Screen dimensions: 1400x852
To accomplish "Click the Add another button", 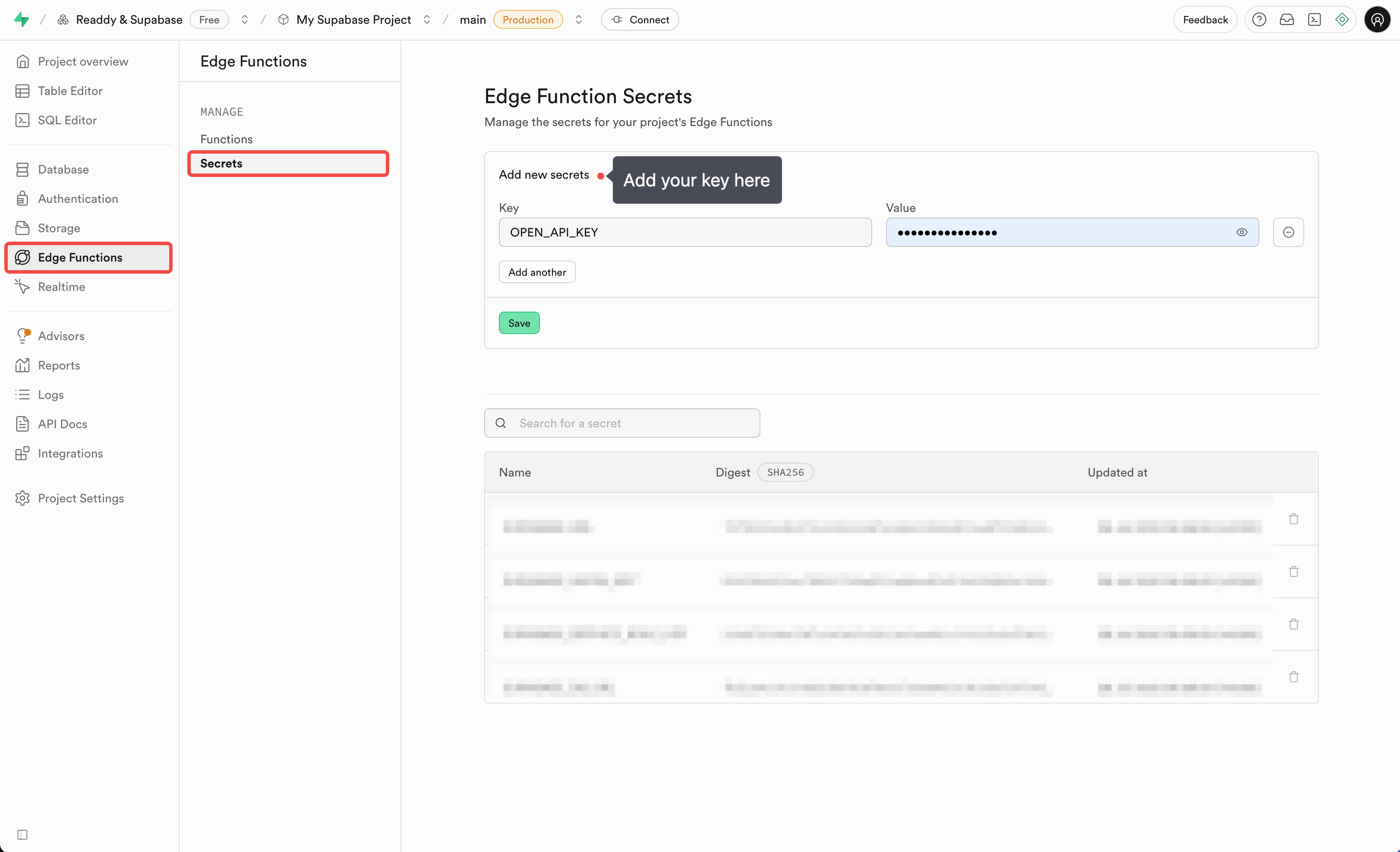I will tap(536, 271).
